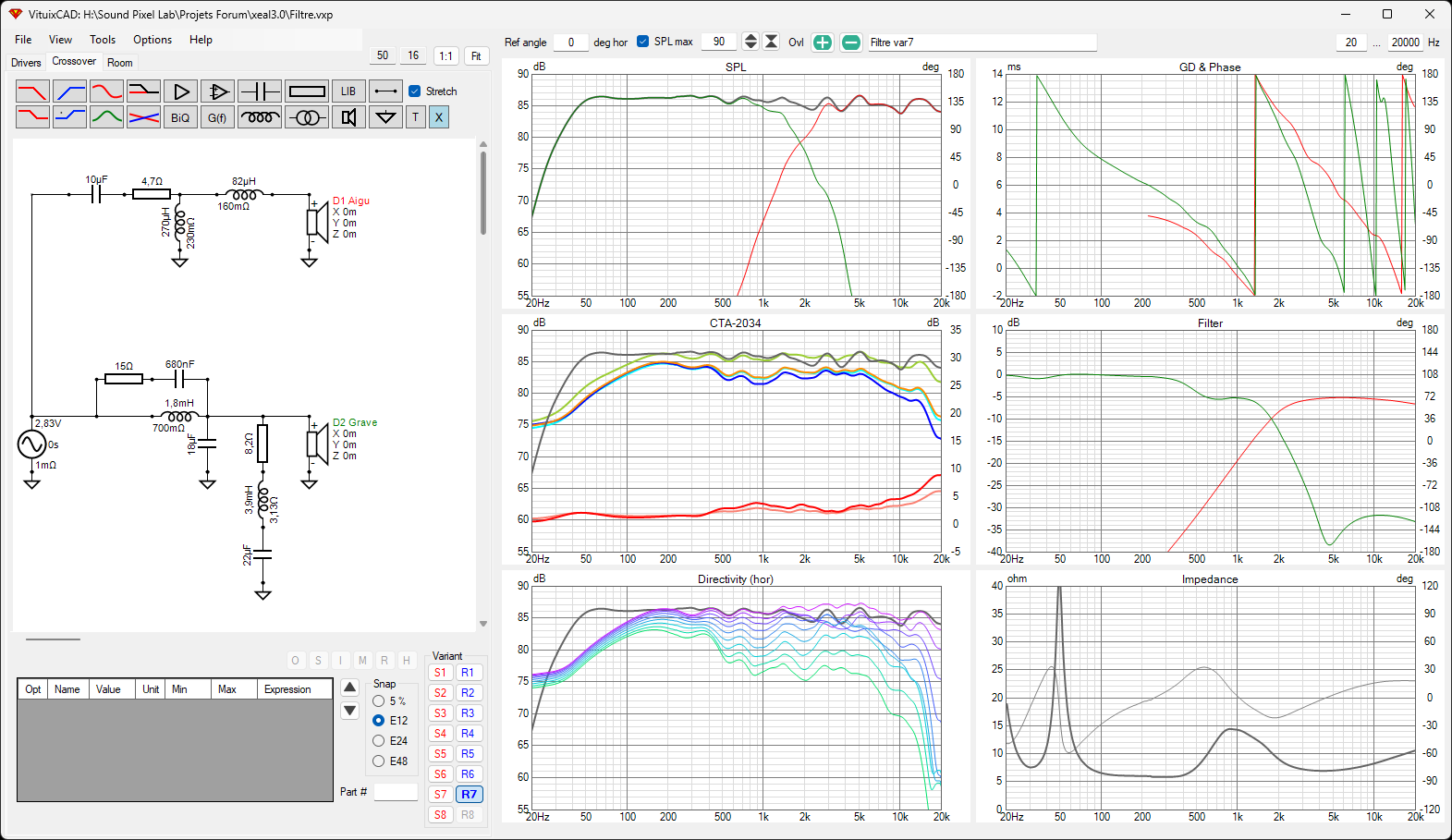Click the move down arrow beside parameter table

coord(349,711)
